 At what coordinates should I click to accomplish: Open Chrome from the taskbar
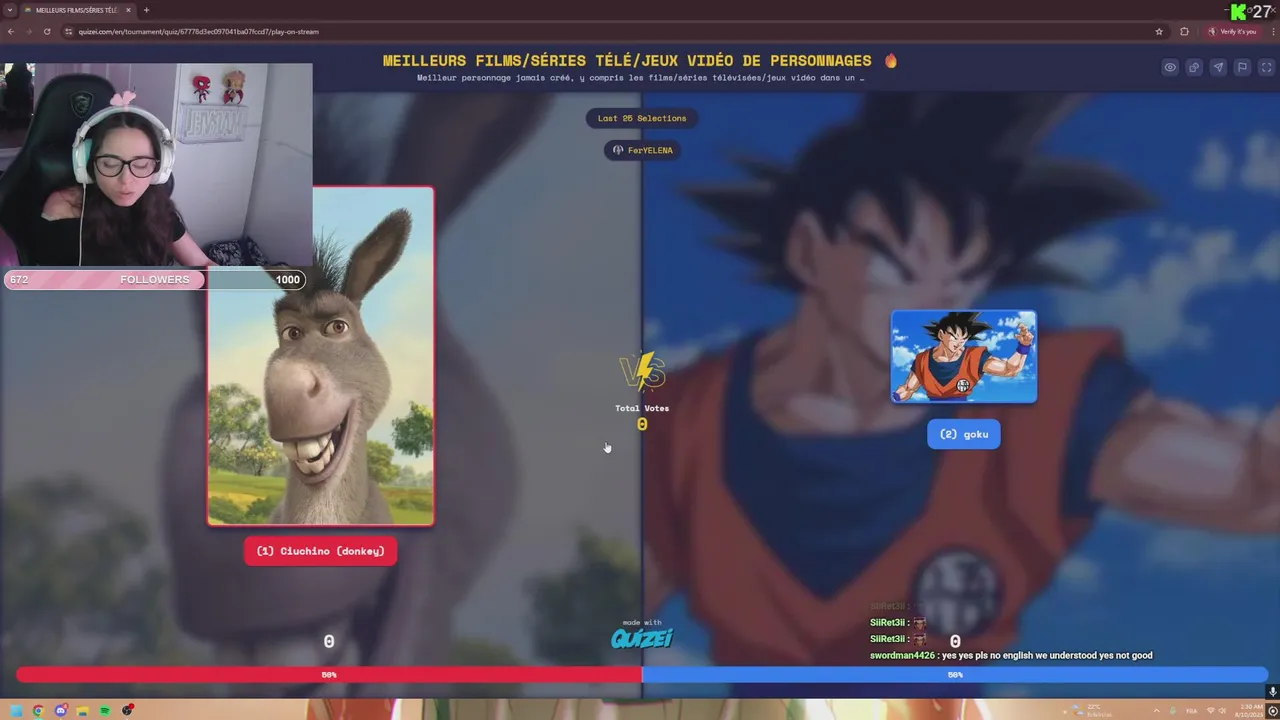click(x=38, y=711)
